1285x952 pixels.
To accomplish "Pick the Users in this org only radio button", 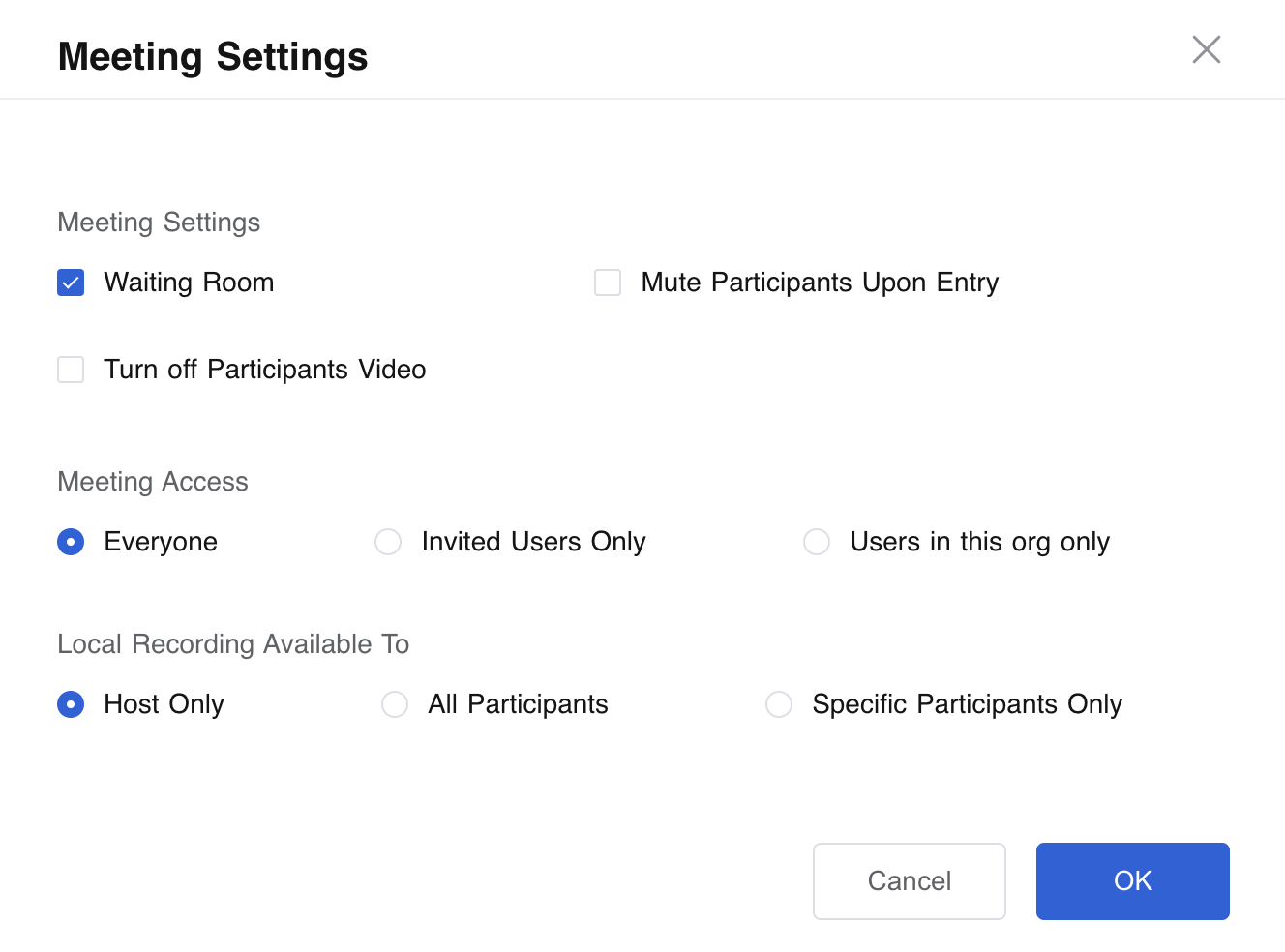I will pos(817,542).
